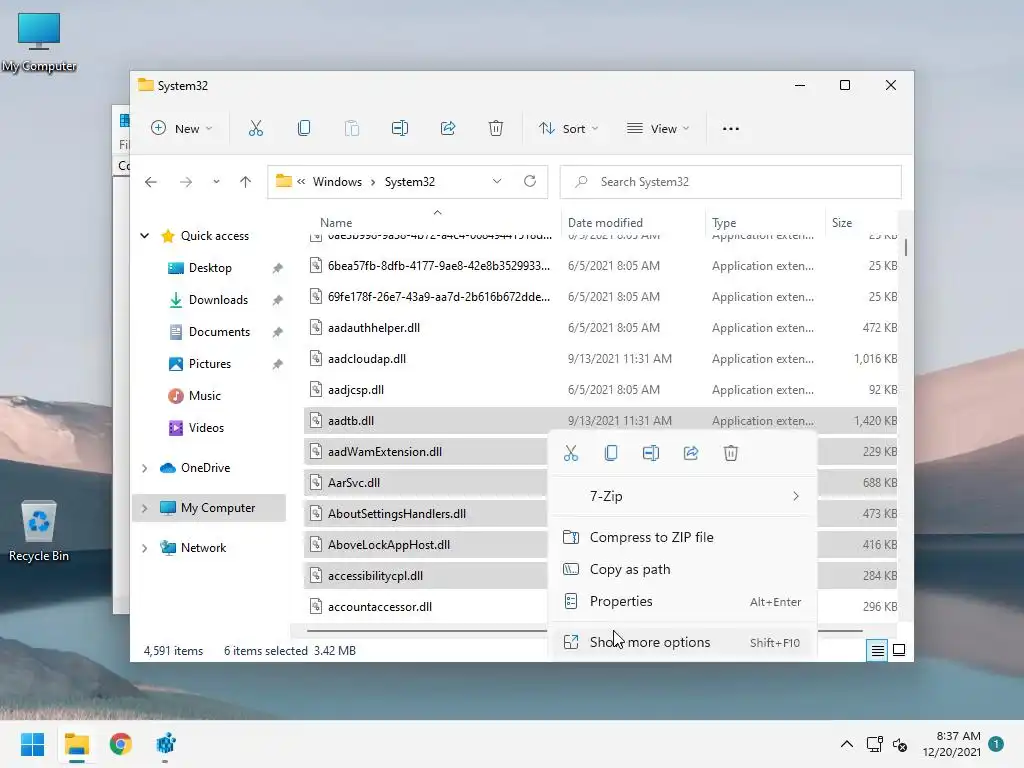The height and width of the screenshot is (768, 1024).
Task: Click Copy icon in context menu
Action: tap(611, 453)
